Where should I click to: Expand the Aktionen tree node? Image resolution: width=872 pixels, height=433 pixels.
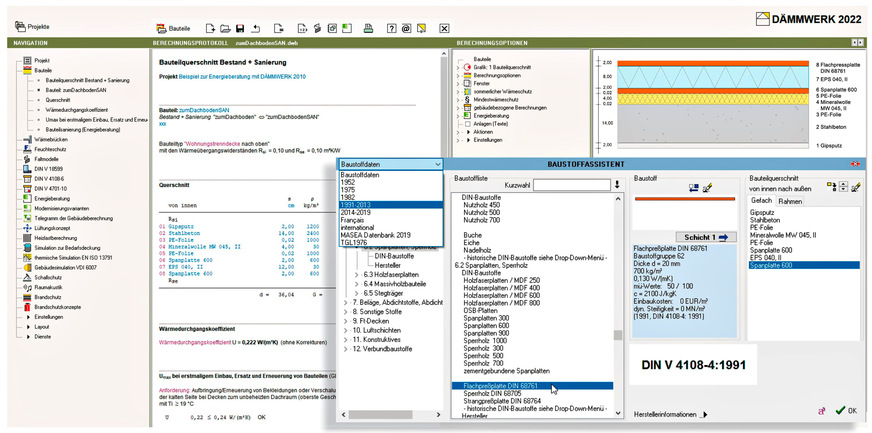click(x=459, y=131)
